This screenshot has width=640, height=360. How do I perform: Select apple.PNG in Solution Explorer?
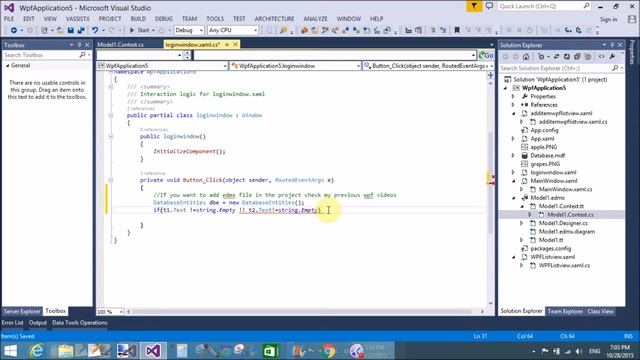point(543,147)
